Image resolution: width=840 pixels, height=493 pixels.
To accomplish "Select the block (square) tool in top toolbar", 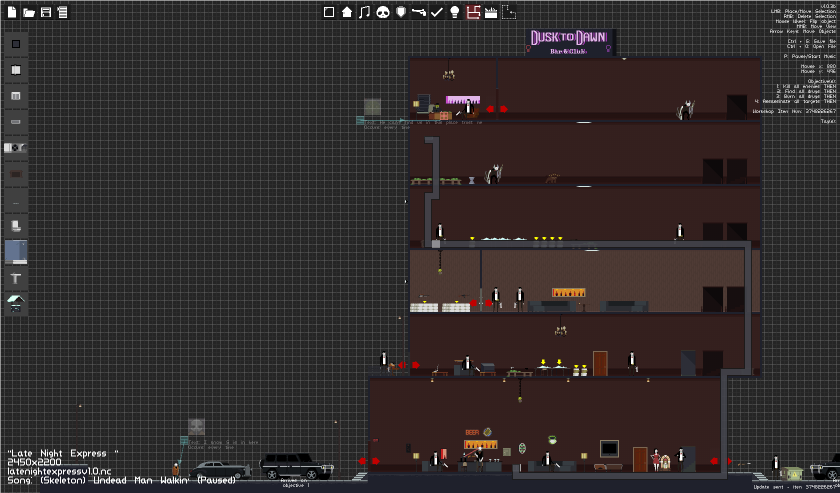I will pyautogui.click(x=329, y=12).
